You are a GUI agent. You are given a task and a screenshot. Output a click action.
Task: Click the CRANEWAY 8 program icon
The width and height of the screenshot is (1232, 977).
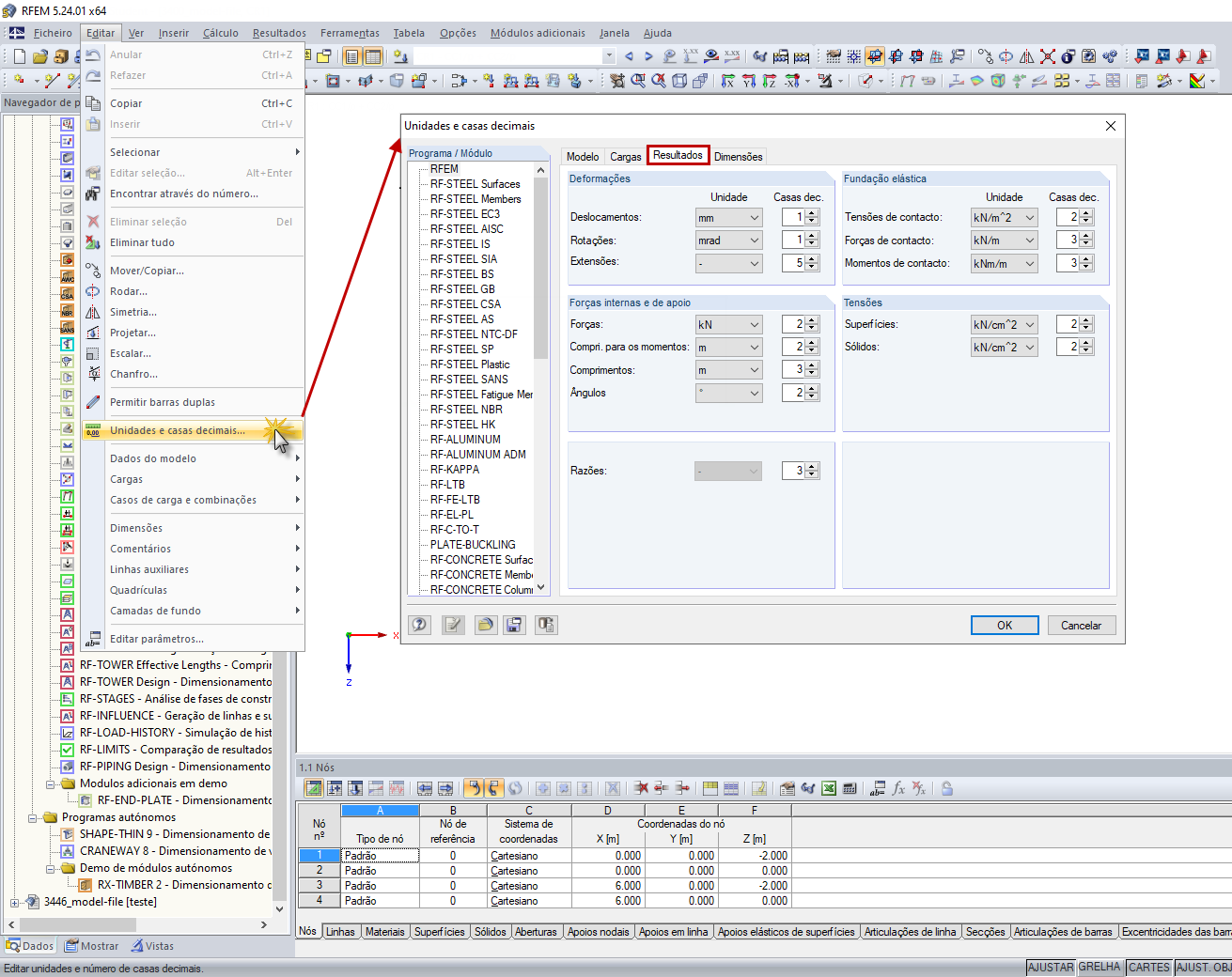tap(68, 851)
